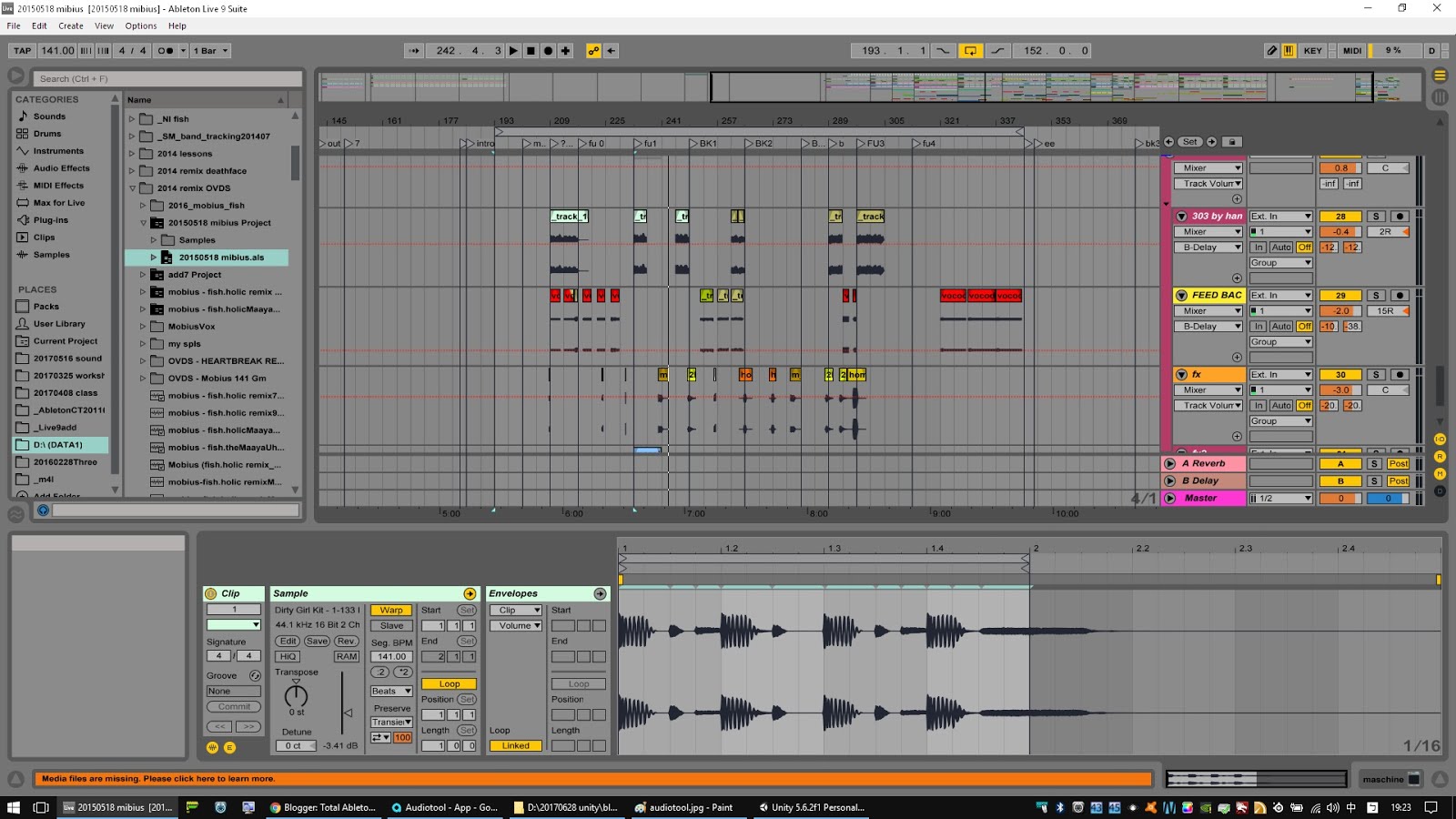Click the Envelopes box toggle (E) icon

pos(229,747)
